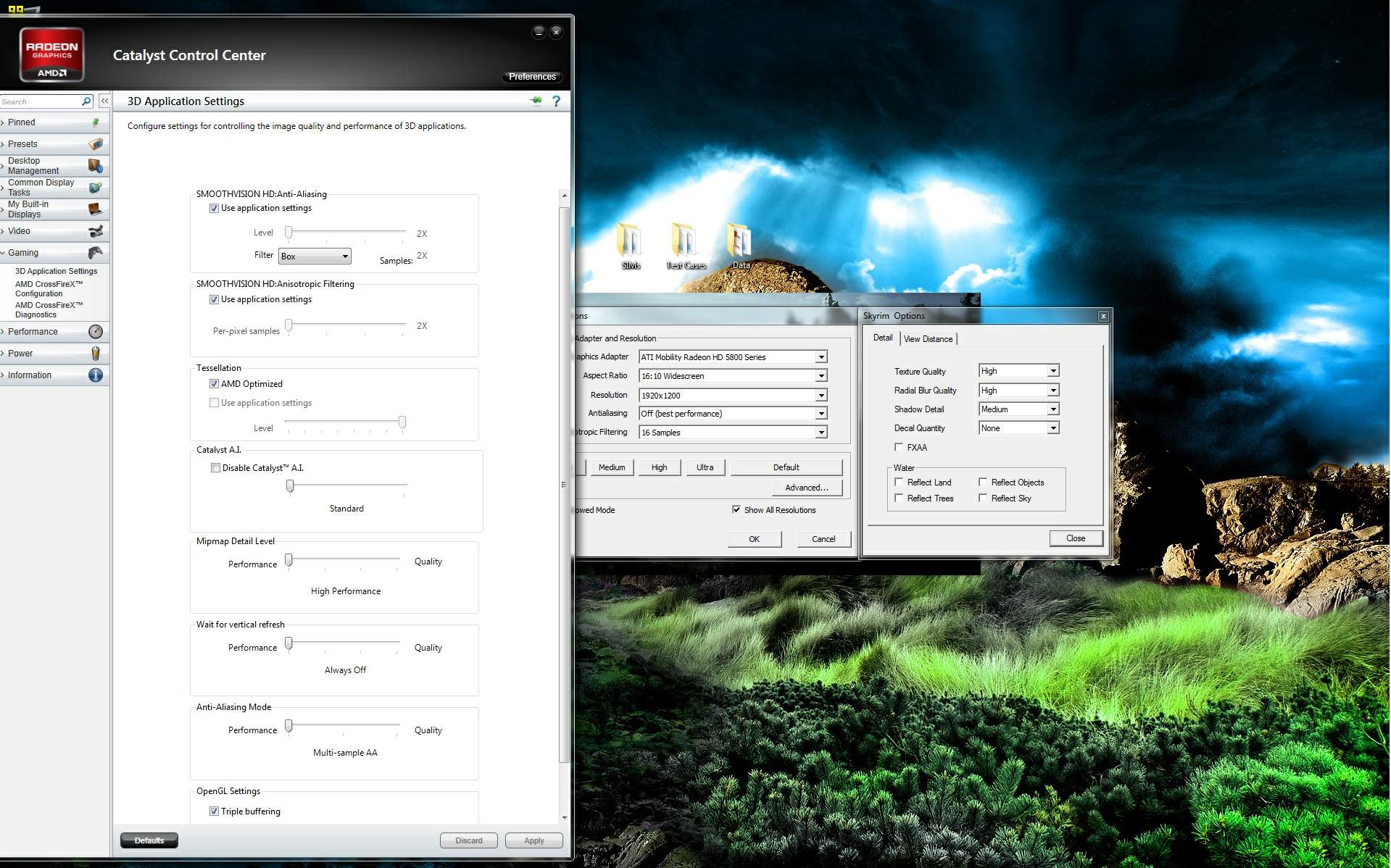The width and height of the screenshot is (1391, 868).
Task: Open Decal Quantity dropdown
Action: [x=1018, y=428]
